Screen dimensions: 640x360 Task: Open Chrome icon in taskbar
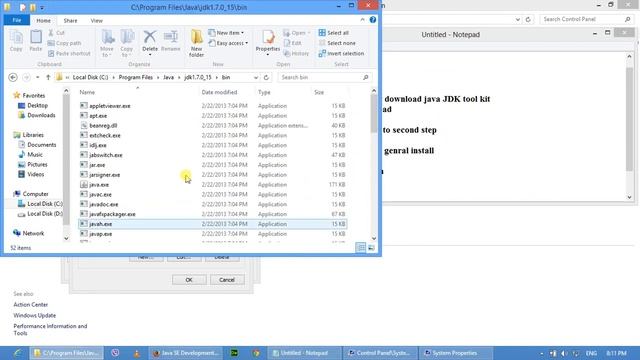(256, 353)
